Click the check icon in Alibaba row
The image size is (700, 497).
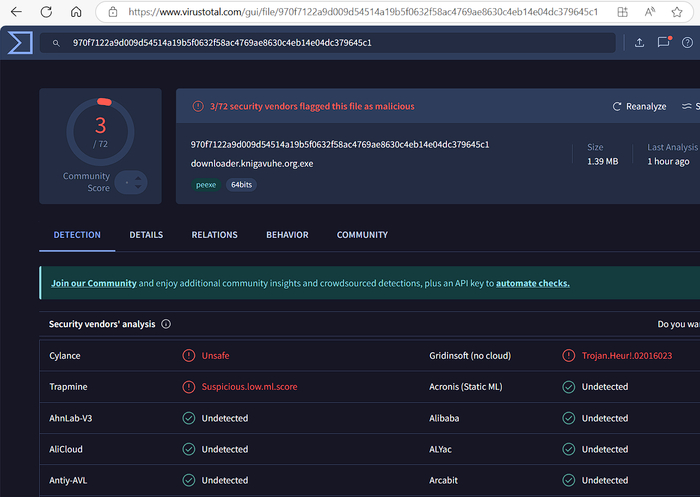(569, 418)
